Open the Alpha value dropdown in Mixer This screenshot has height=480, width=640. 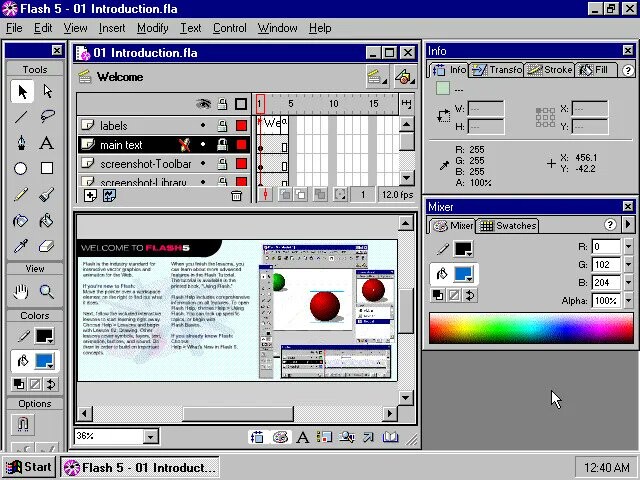click(x=627, y=300)
